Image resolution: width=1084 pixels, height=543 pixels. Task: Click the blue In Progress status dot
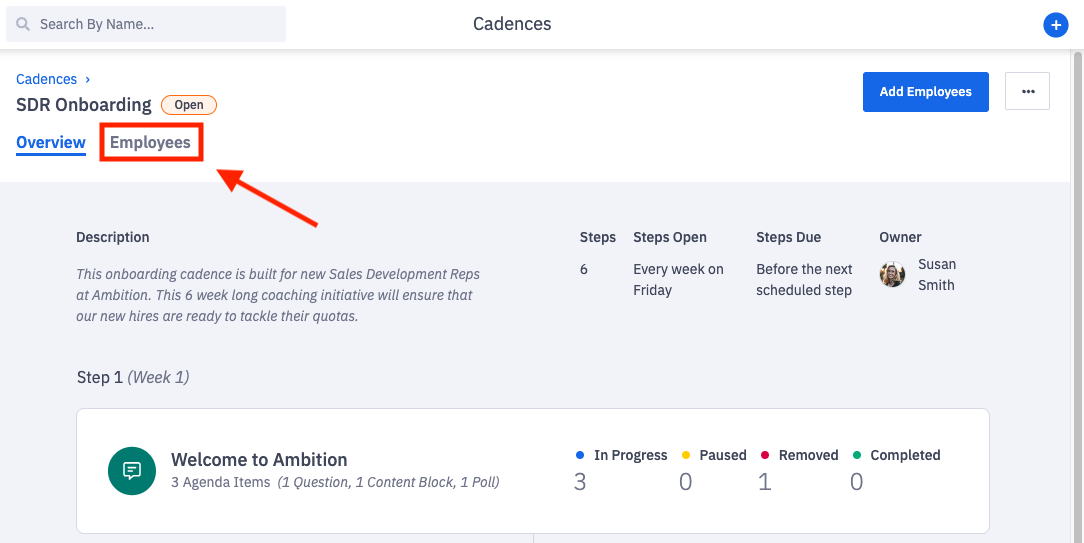tap(580, 455)
